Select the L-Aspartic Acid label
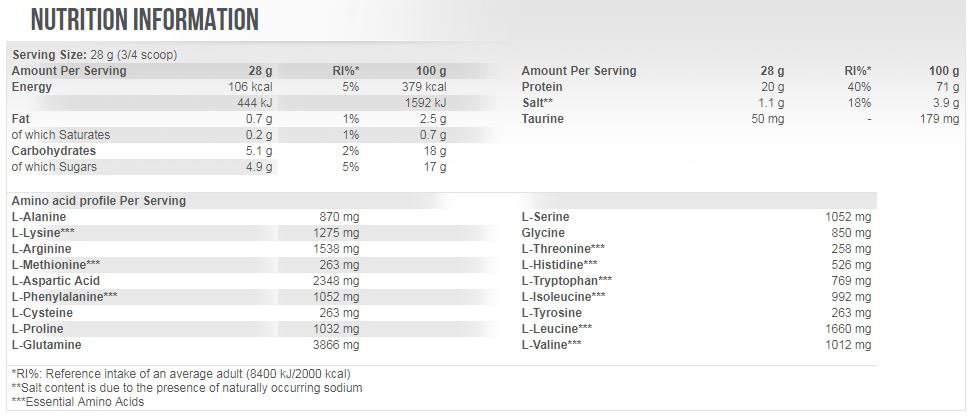This screenshot has height=416, width=972. tap(55, 281)
